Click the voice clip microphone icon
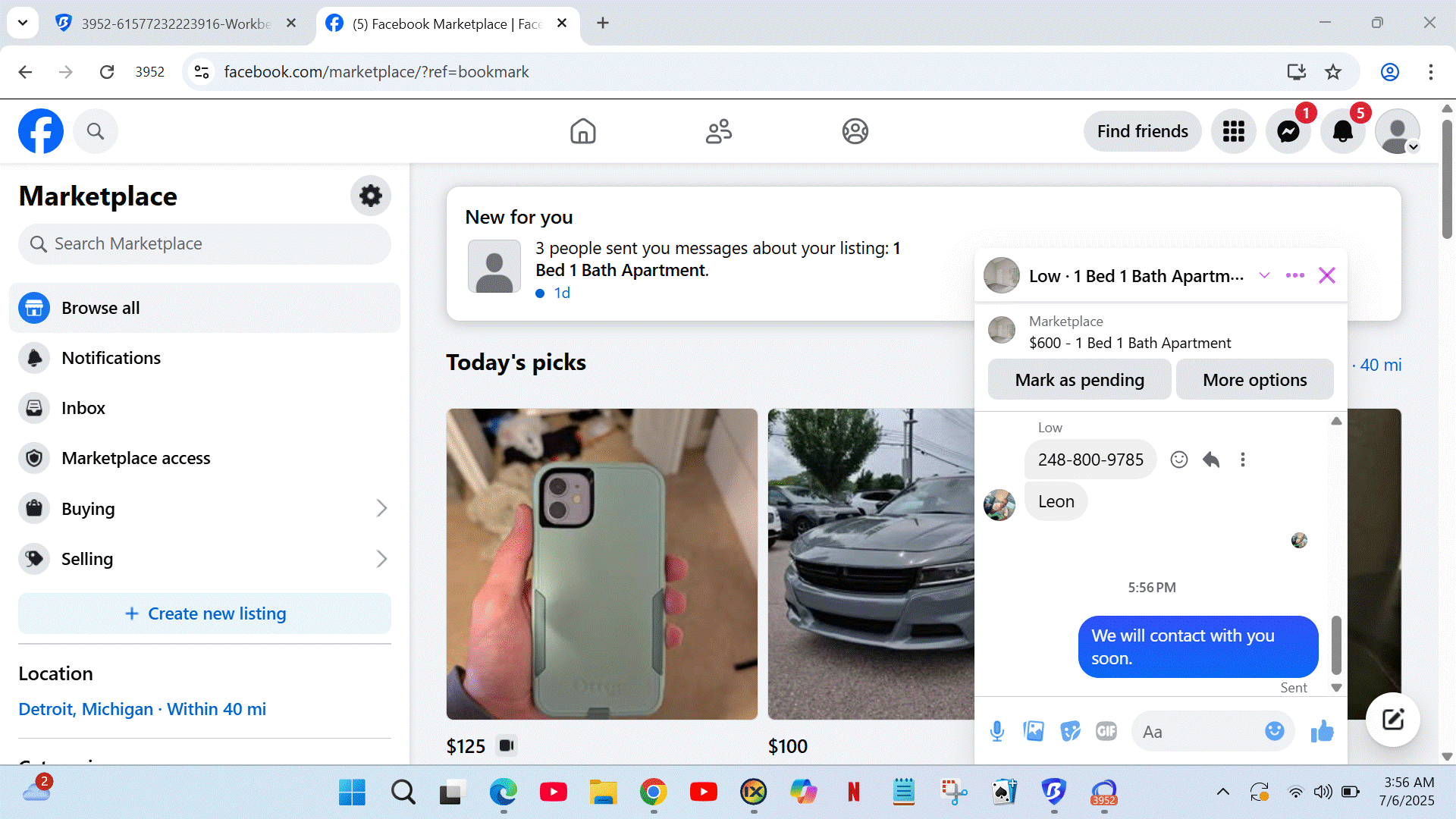The width and height of the screenshot is (1456, 819). pos(996,731)
